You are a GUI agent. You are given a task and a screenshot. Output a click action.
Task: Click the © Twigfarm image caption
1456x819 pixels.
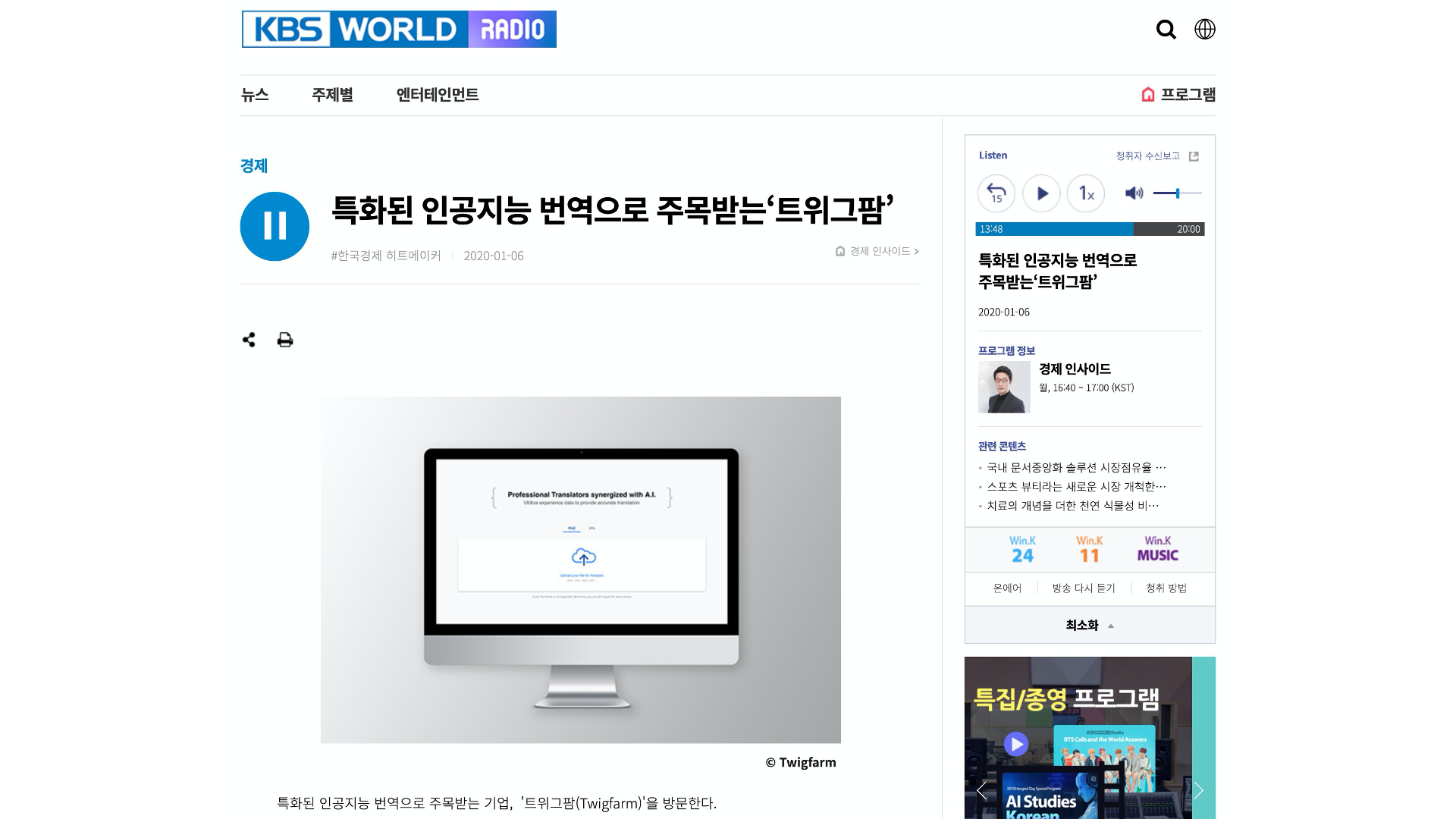click(801, 763)
